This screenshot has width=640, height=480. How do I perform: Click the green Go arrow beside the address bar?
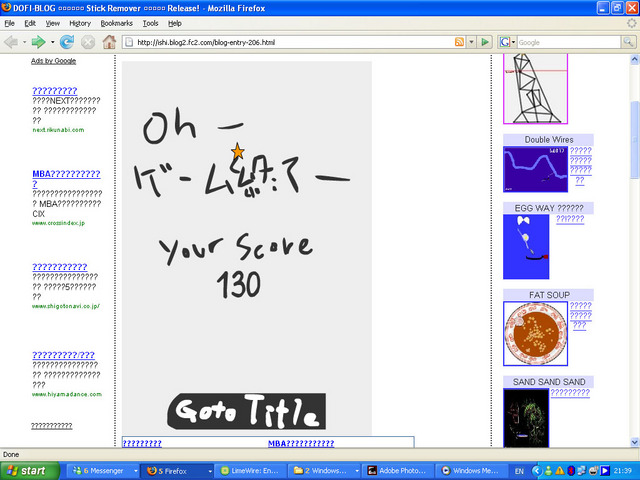(485, 42)
